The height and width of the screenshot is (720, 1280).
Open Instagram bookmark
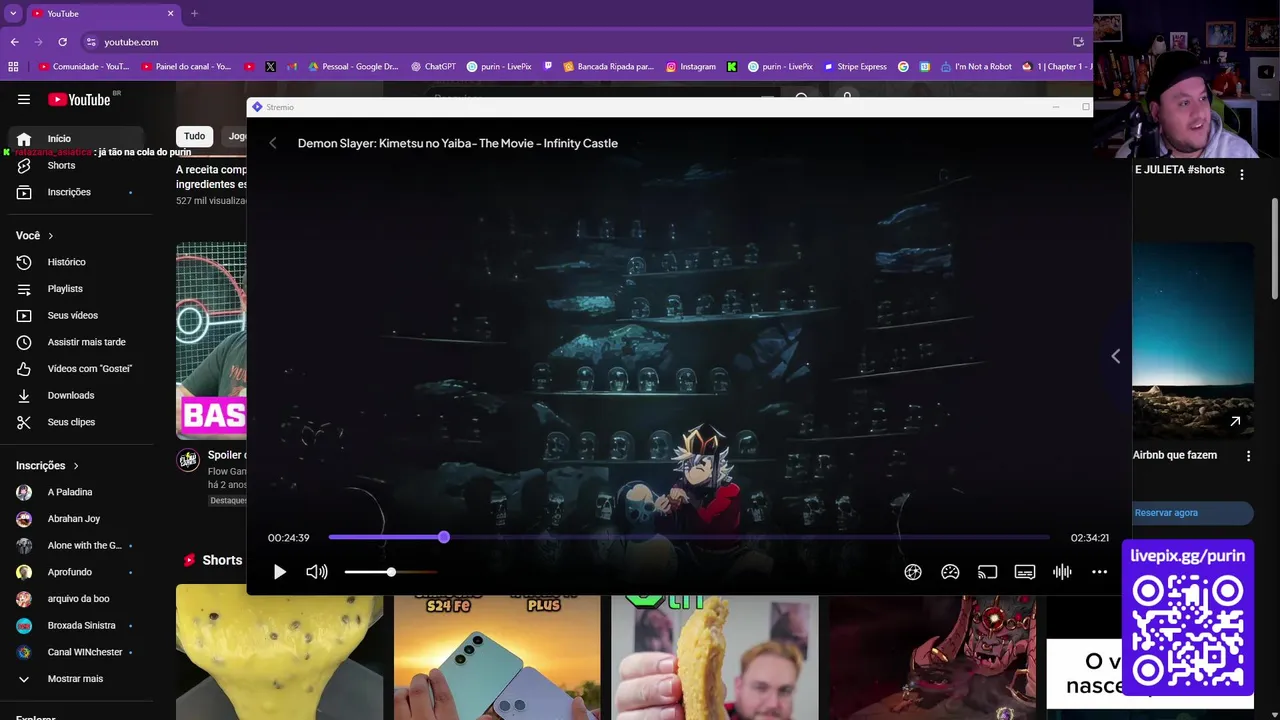tap(691, 67)
